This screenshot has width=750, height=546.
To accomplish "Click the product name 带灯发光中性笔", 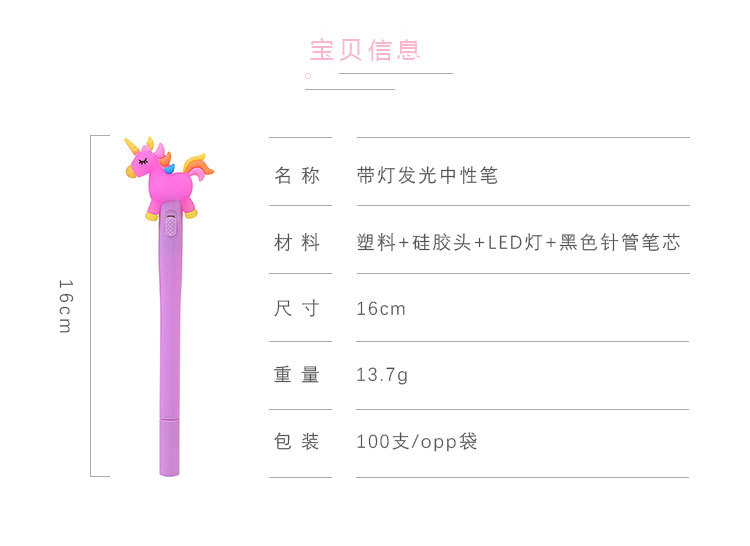I will coord(427,175).
